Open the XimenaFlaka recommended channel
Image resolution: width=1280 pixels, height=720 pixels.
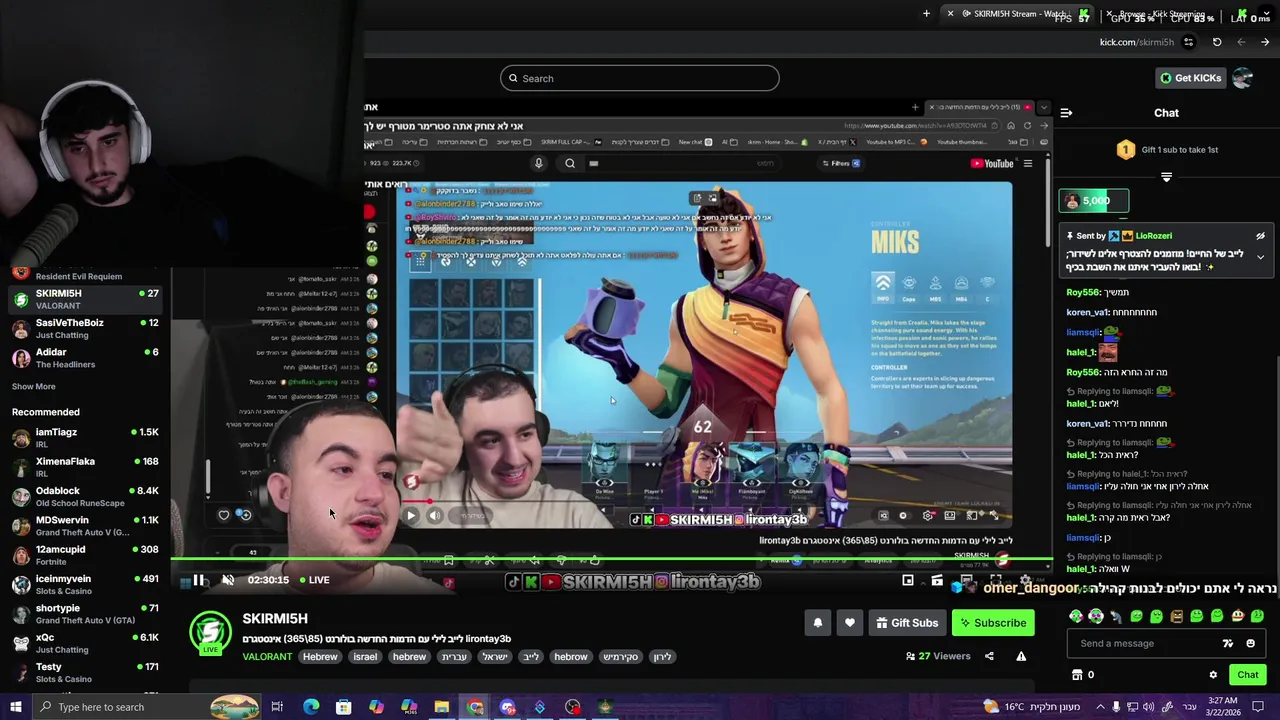tap(85, 467)
